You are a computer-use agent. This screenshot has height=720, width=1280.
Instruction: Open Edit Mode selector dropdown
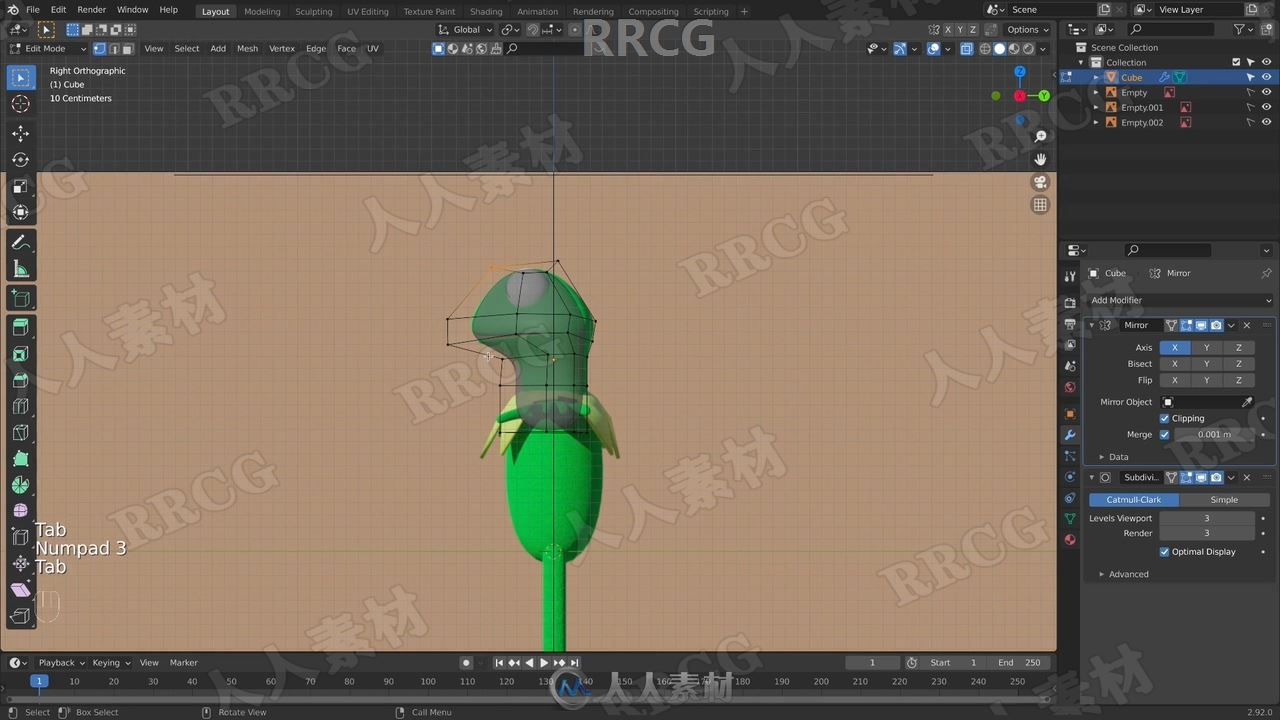point(46,48)
